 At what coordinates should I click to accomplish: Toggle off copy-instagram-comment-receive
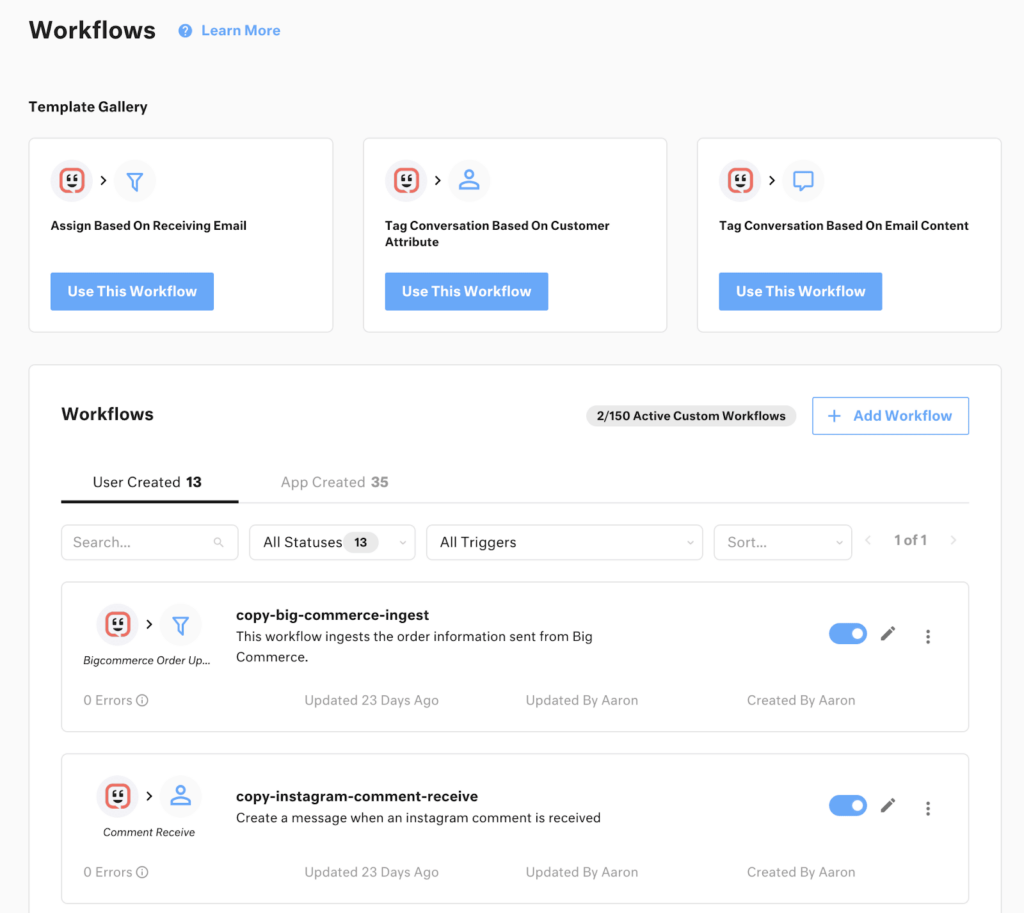coord(847,805)
